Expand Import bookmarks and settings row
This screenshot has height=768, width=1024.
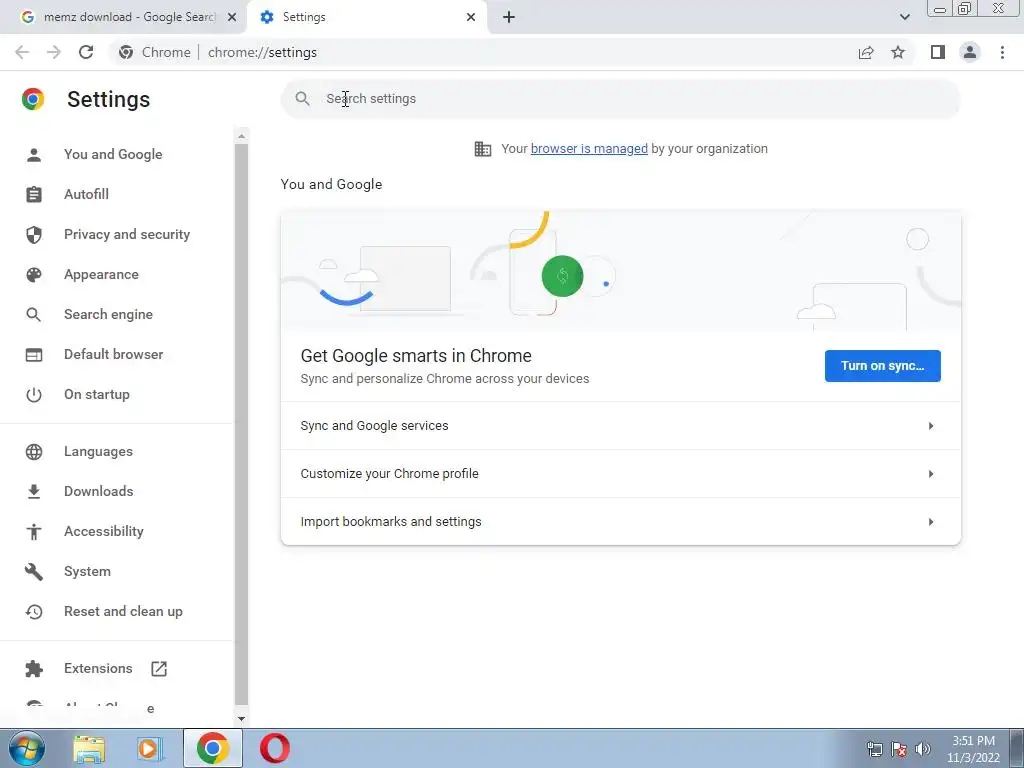point(620,521)
